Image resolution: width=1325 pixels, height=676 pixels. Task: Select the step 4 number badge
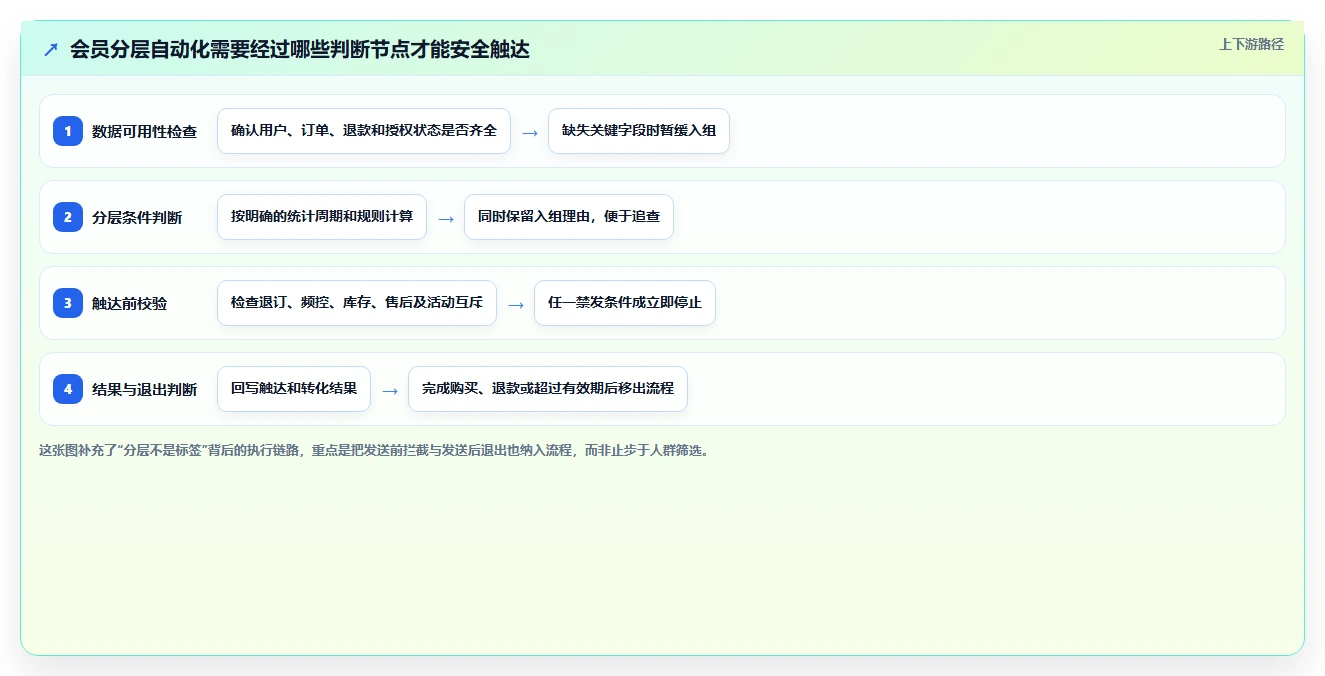pyautogui.click(x=68, y=389)
